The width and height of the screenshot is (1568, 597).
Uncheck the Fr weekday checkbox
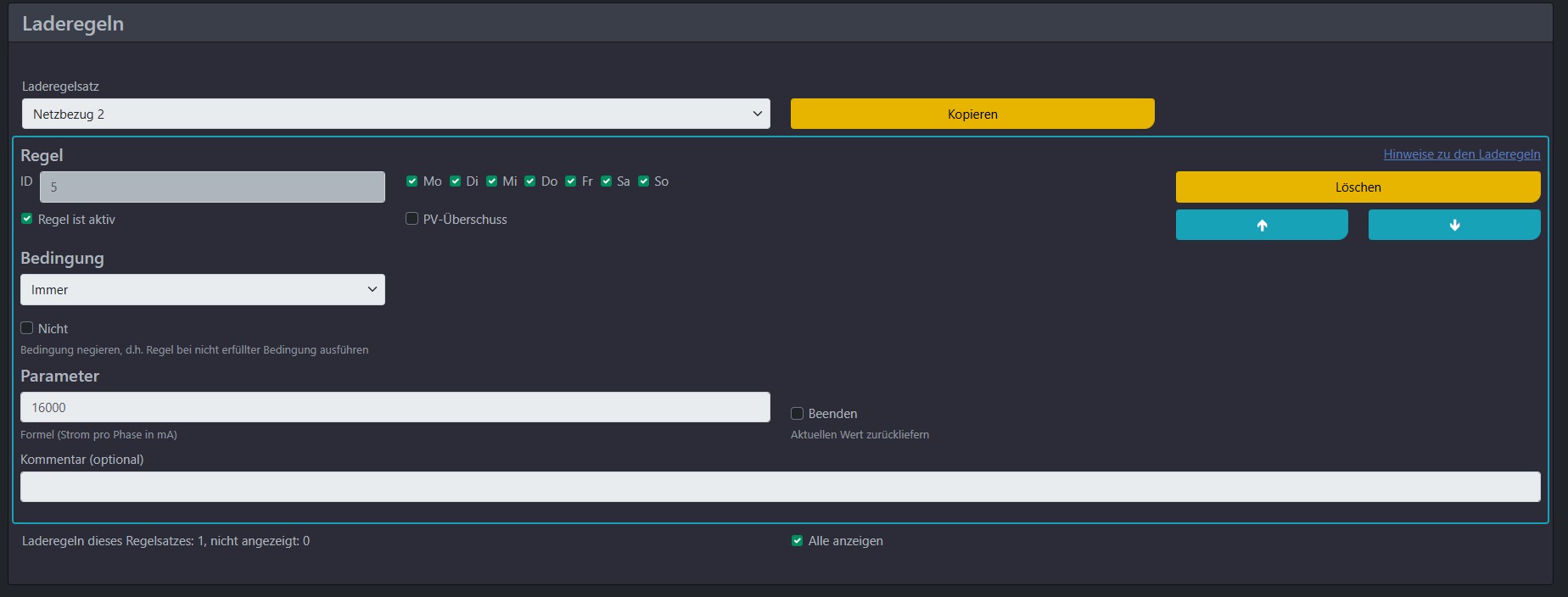click(x=571, y=181)
